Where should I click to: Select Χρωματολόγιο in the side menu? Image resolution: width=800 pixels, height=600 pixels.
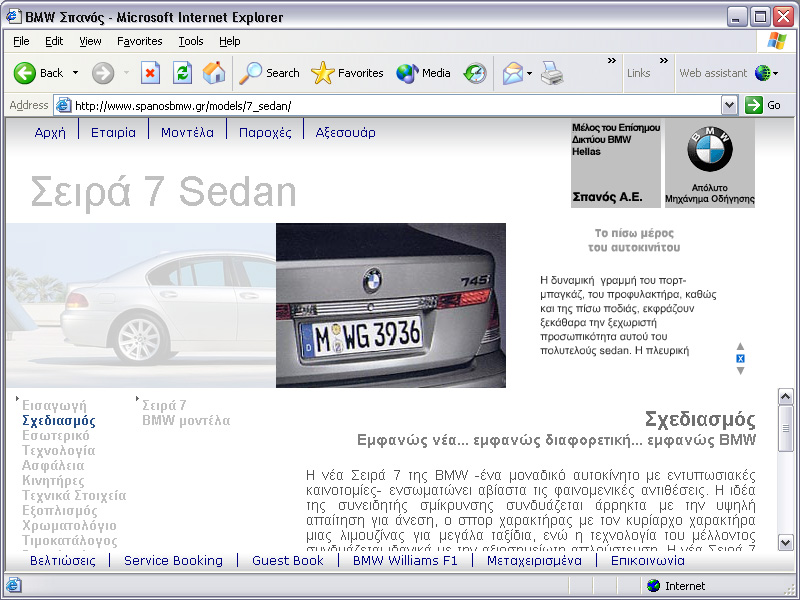(69, 526)
